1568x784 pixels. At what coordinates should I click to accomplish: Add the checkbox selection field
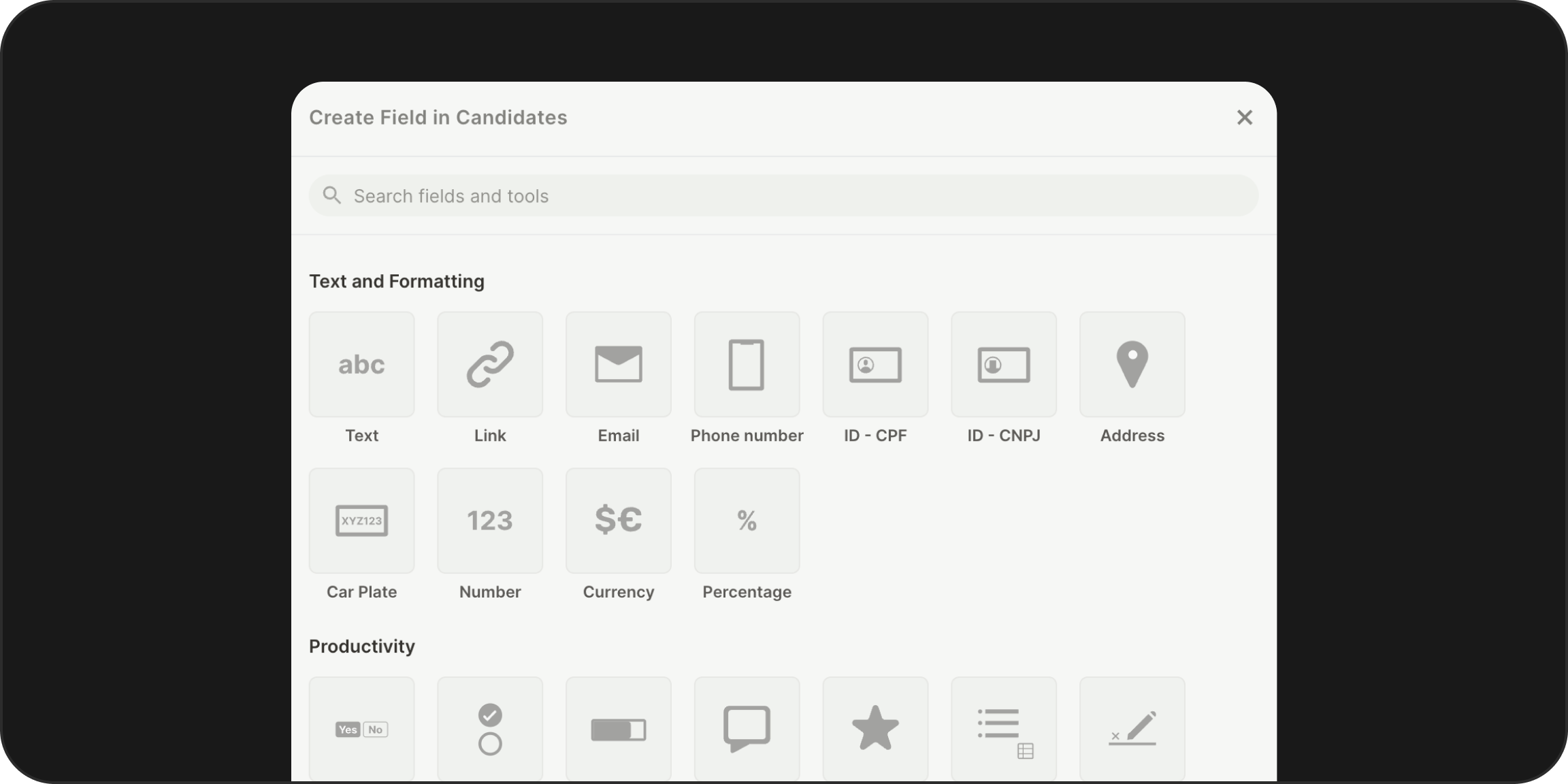click(490, 729)
